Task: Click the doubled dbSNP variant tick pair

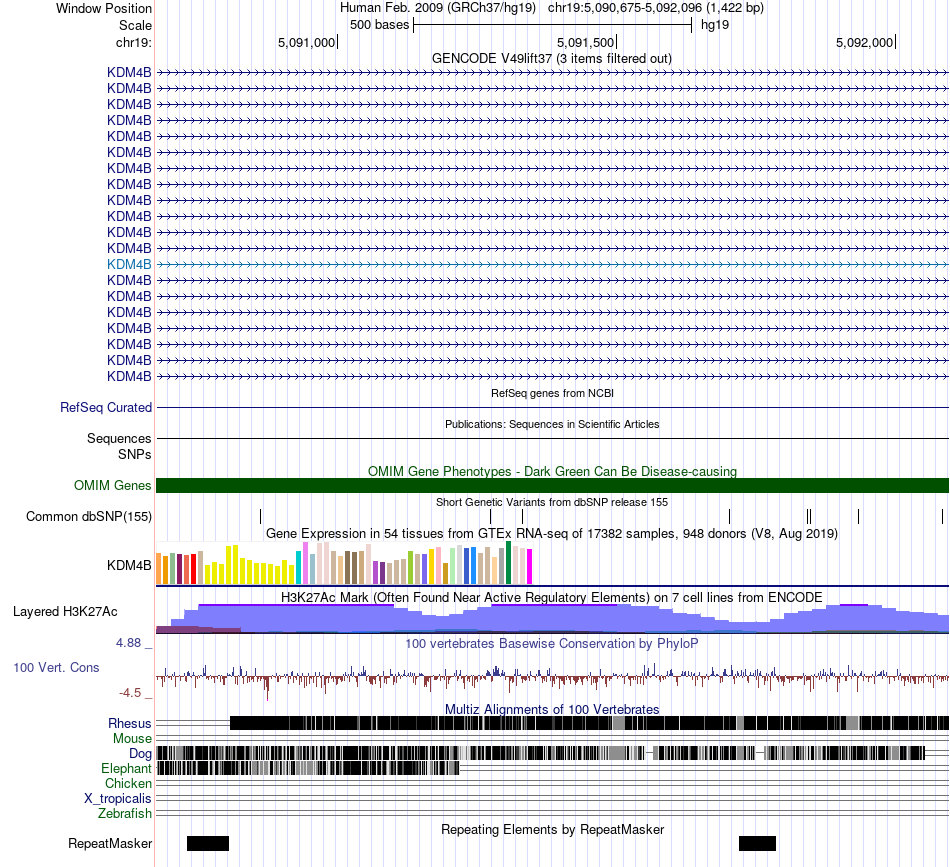Action: tap(809, 516)
